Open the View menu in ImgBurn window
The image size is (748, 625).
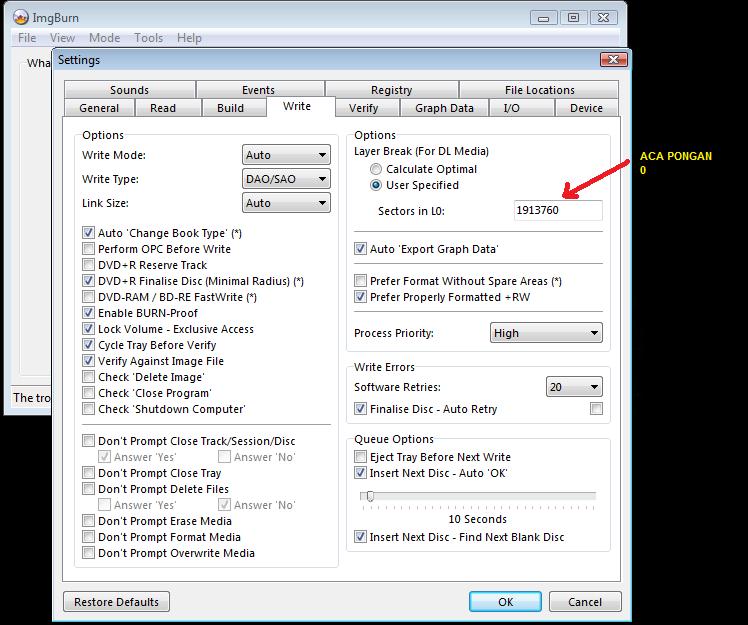[62, 38]
